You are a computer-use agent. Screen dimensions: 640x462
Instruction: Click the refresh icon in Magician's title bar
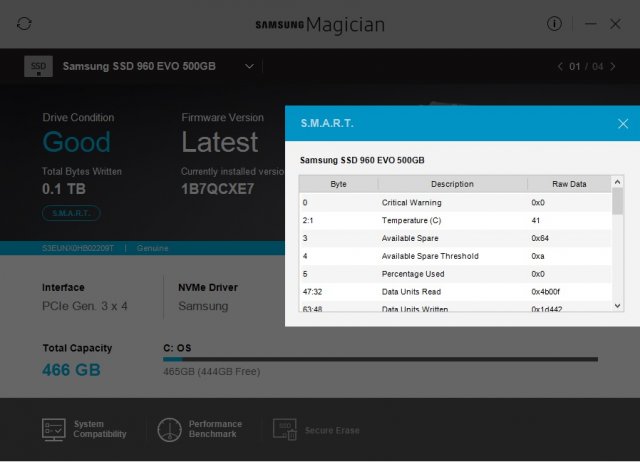point(24,24)
